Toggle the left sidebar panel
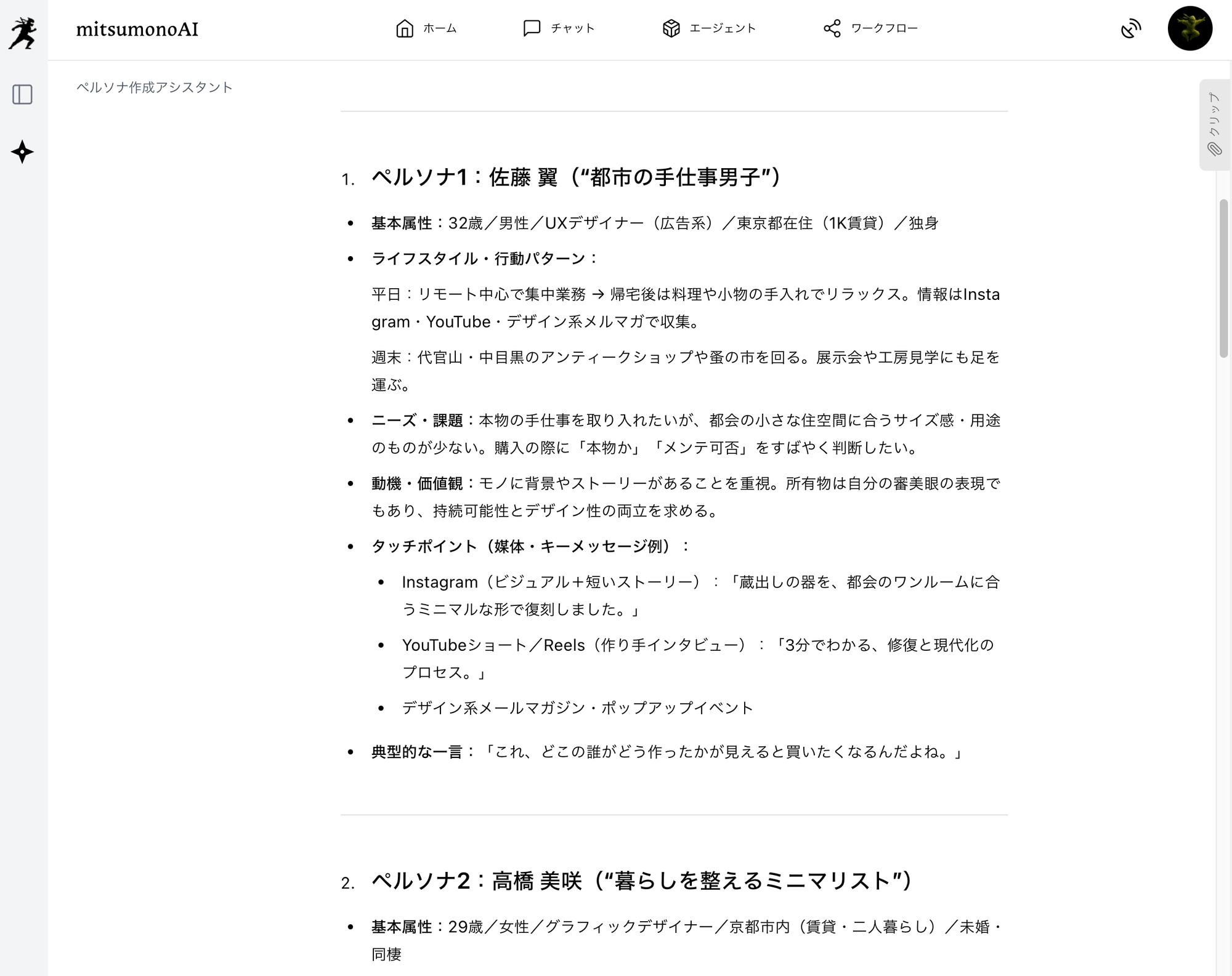Image resolution: width=1232 pixels, height=976 pixels. click(23, 94)
